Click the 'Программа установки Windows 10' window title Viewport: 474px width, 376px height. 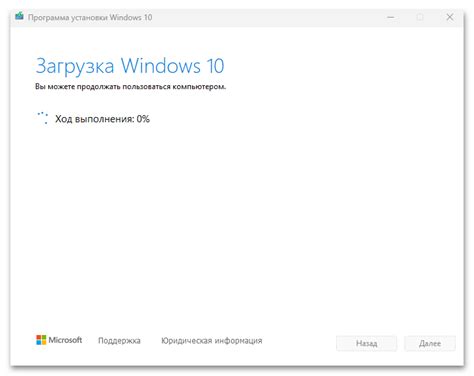pyautogui.click(x=90, y=17)
